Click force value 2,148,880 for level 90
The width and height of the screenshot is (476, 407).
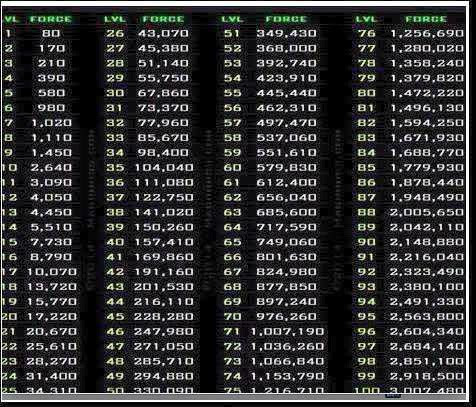427,242
